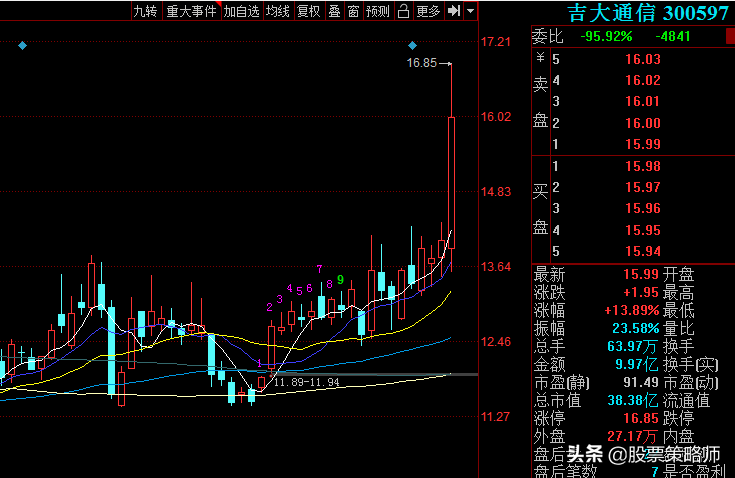Select the 涨停 16.85 value
This screenshot has height=478, width=735.
click(641, 418)
